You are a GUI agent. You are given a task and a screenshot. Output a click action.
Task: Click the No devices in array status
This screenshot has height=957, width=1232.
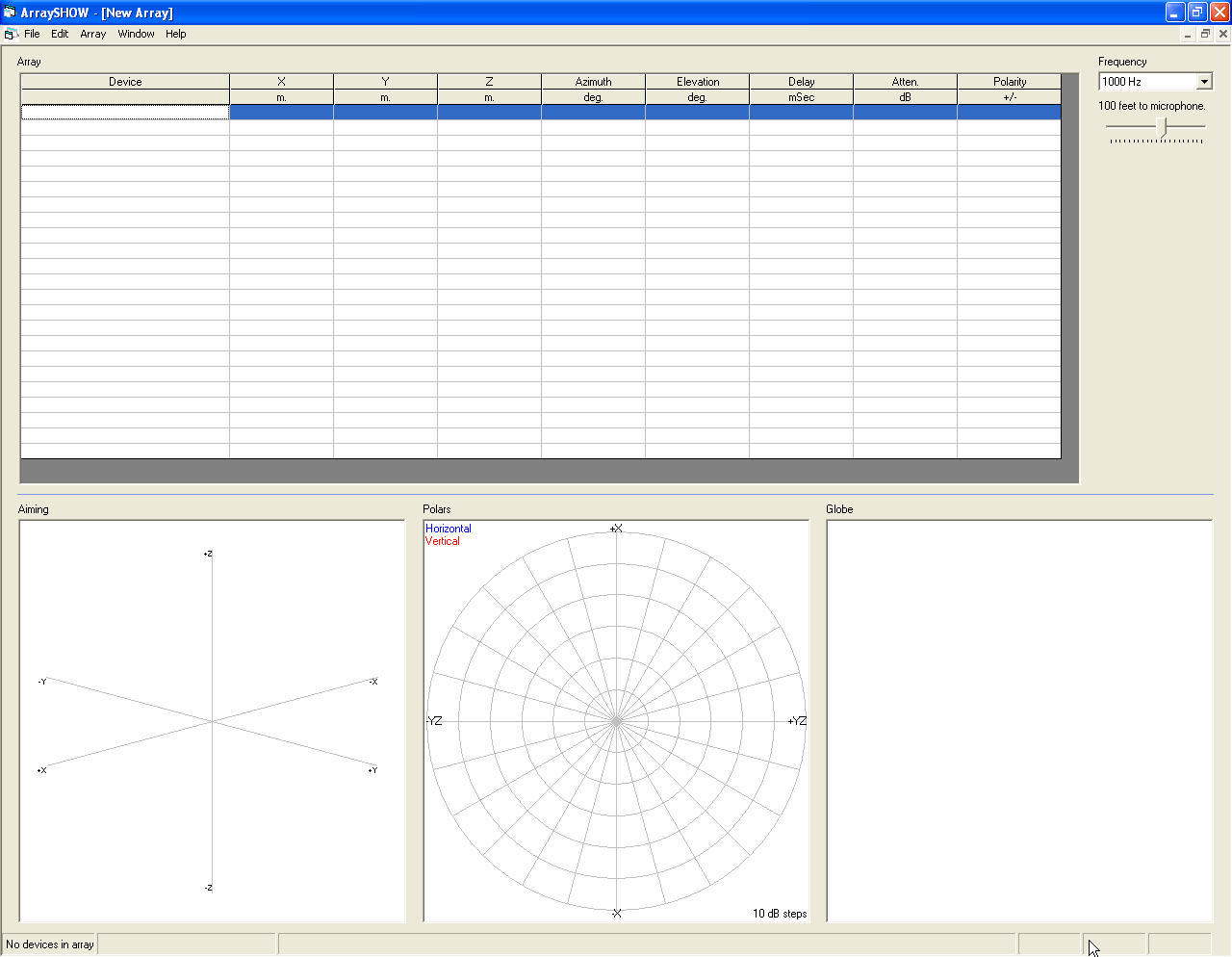point(50,944)
